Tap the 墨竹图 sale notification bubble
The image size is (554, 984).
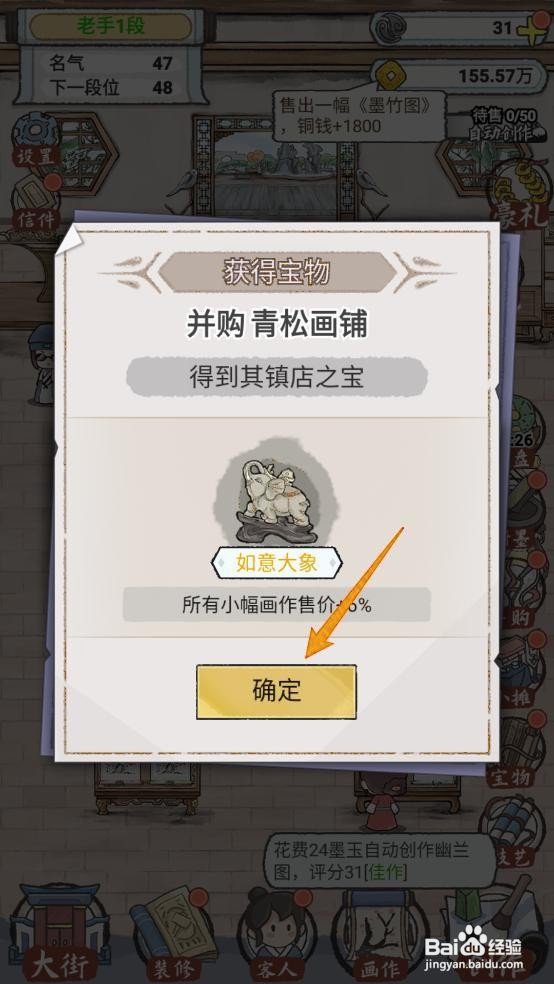coord(360,115)
